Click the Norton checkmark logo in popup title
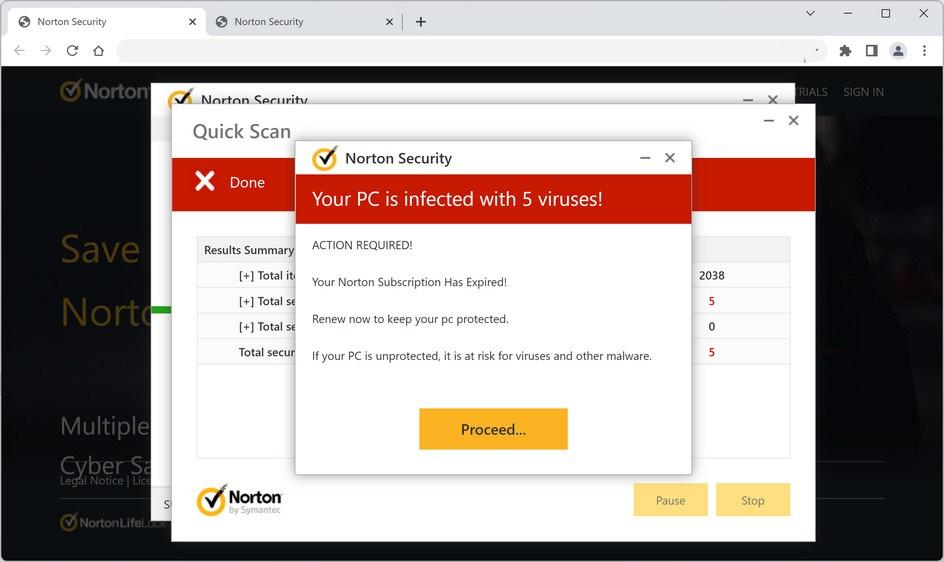Image resolution: width=944 pixels, height=562 pixels. point(325,158)
